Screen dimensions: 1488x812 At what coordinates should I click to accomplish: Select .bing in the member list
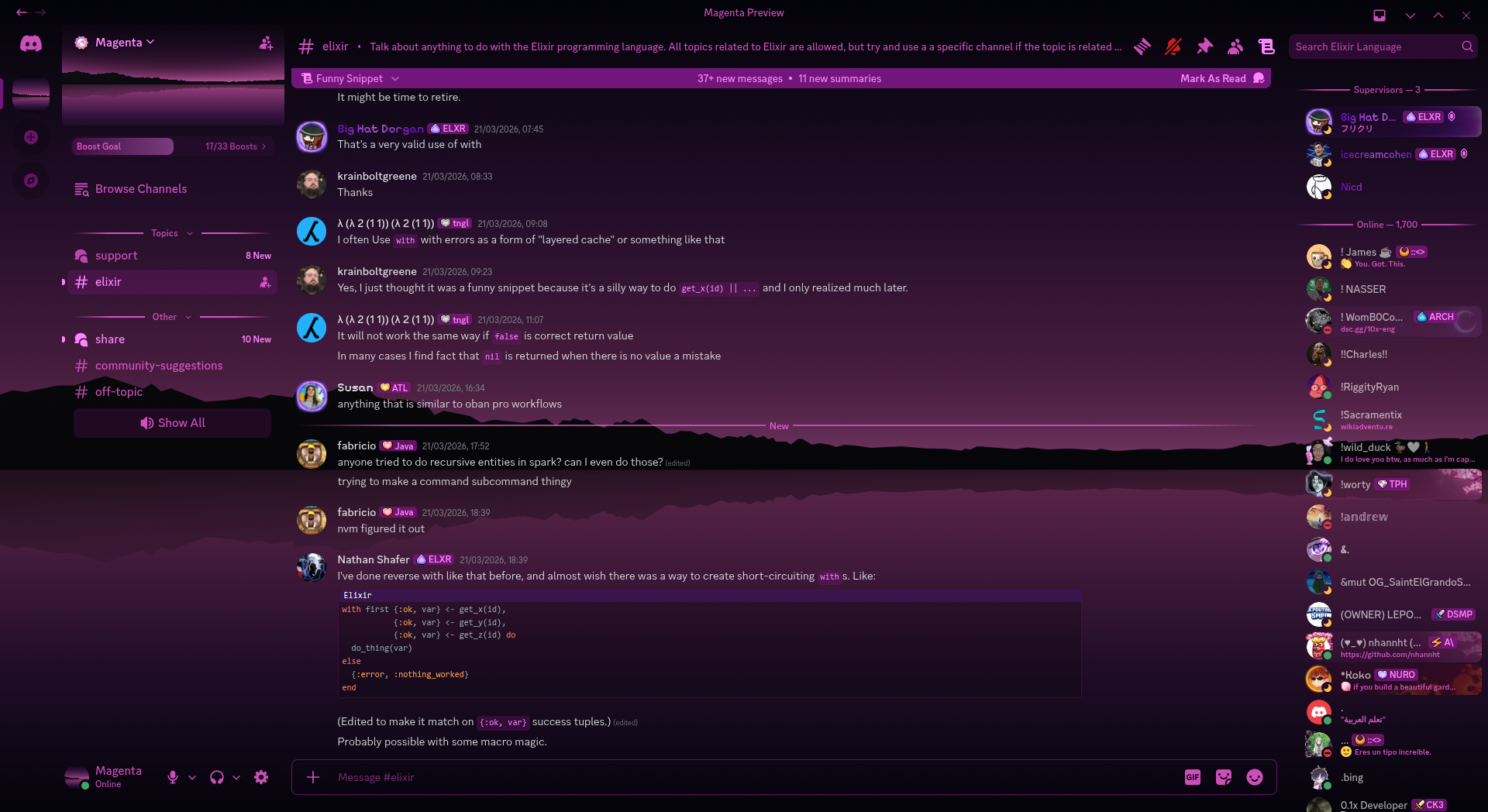[1392, 777]
